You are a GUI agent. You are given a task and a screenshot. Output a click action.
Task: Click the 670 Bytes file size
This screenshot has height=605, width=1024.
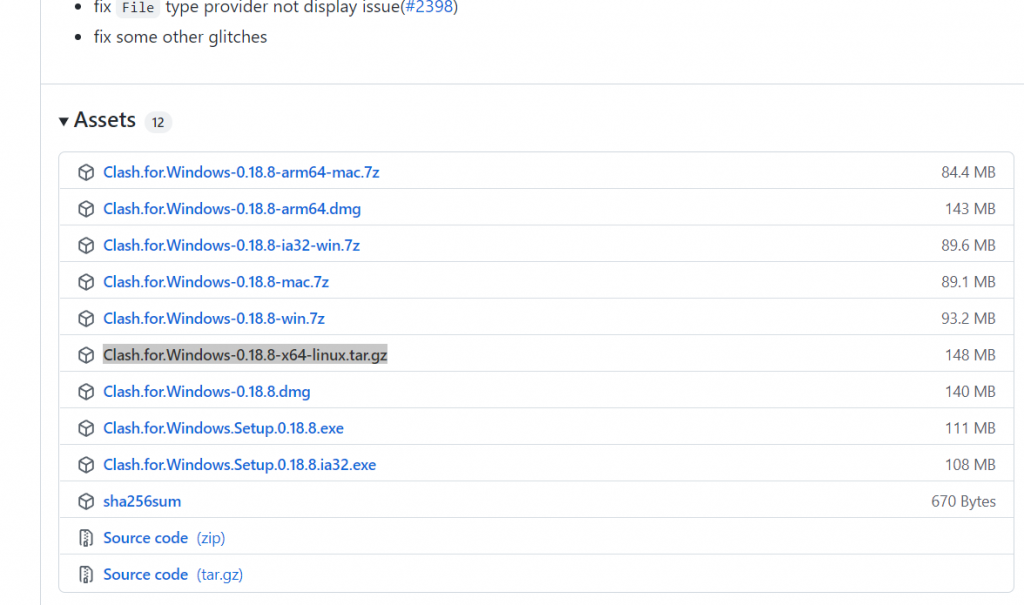click(x=963, y=501)
